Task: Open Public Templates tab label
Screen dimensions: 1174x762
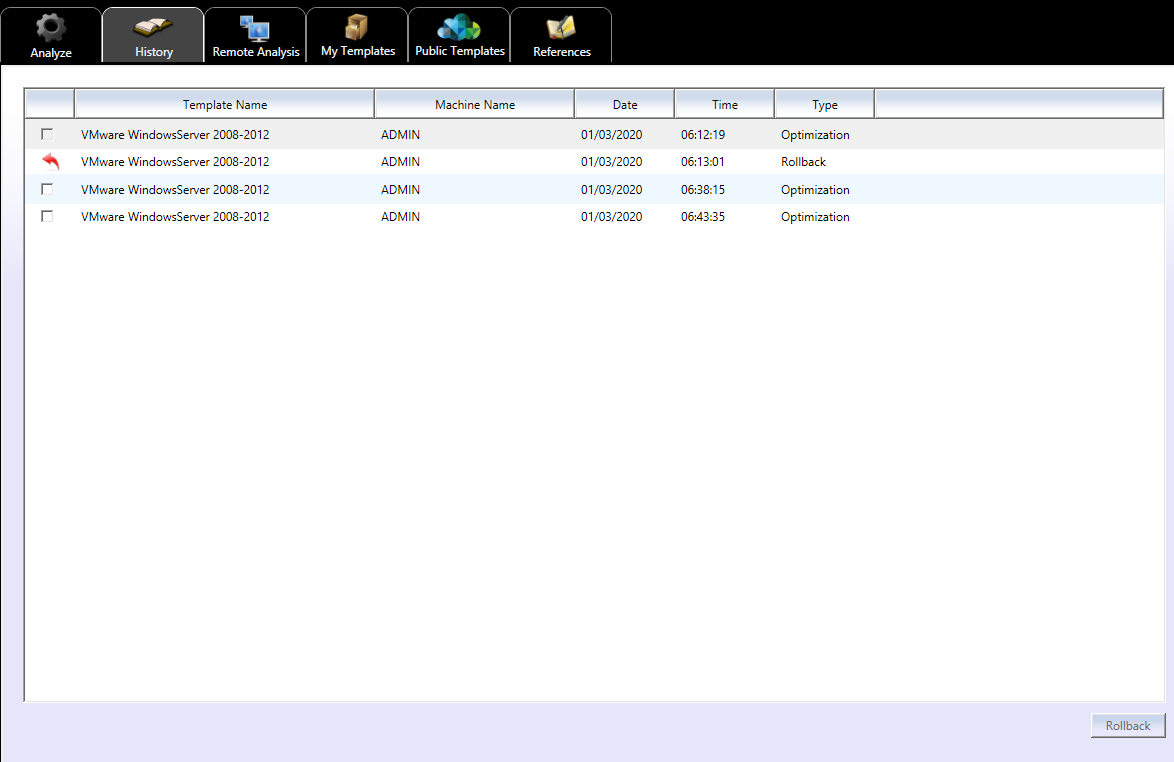Action: [x=460, y=51]
